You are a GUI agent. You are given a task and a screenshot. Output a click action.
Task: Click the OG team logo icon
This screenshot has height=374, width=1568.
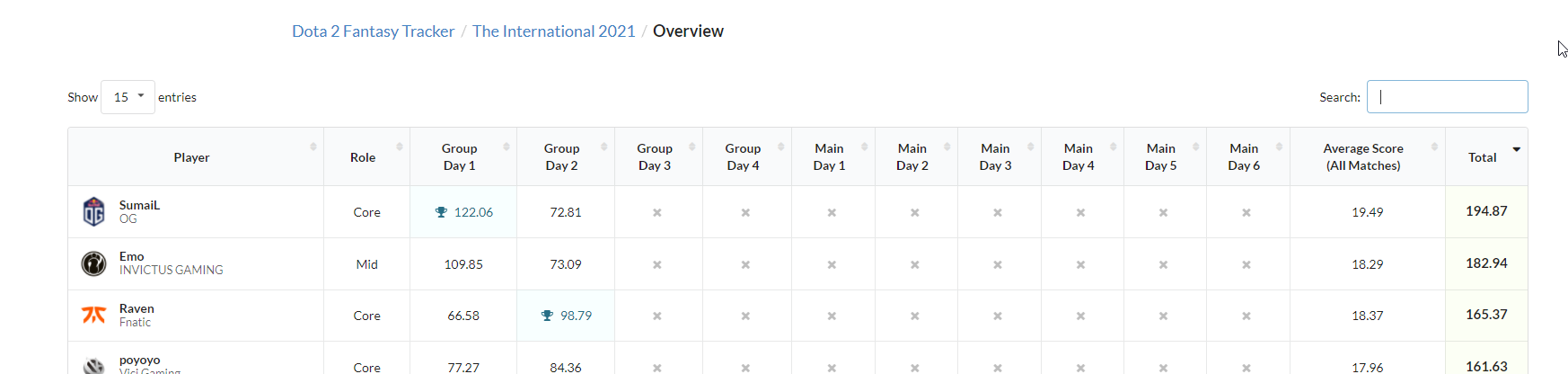pyautogui.click(x=93, y=212)
